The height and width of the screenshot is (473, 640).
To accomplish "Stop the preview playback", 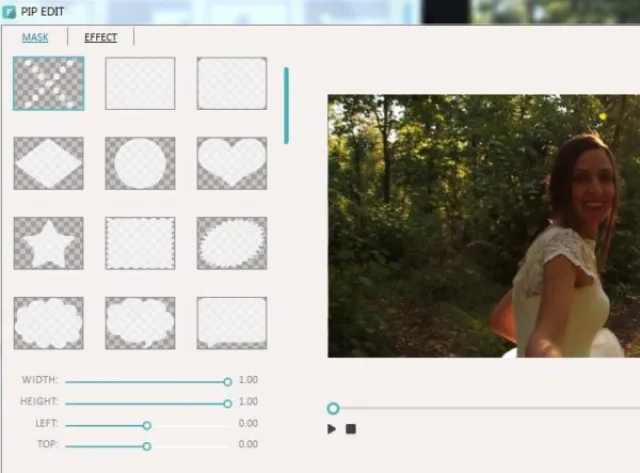I will click(x=351, y=429).
